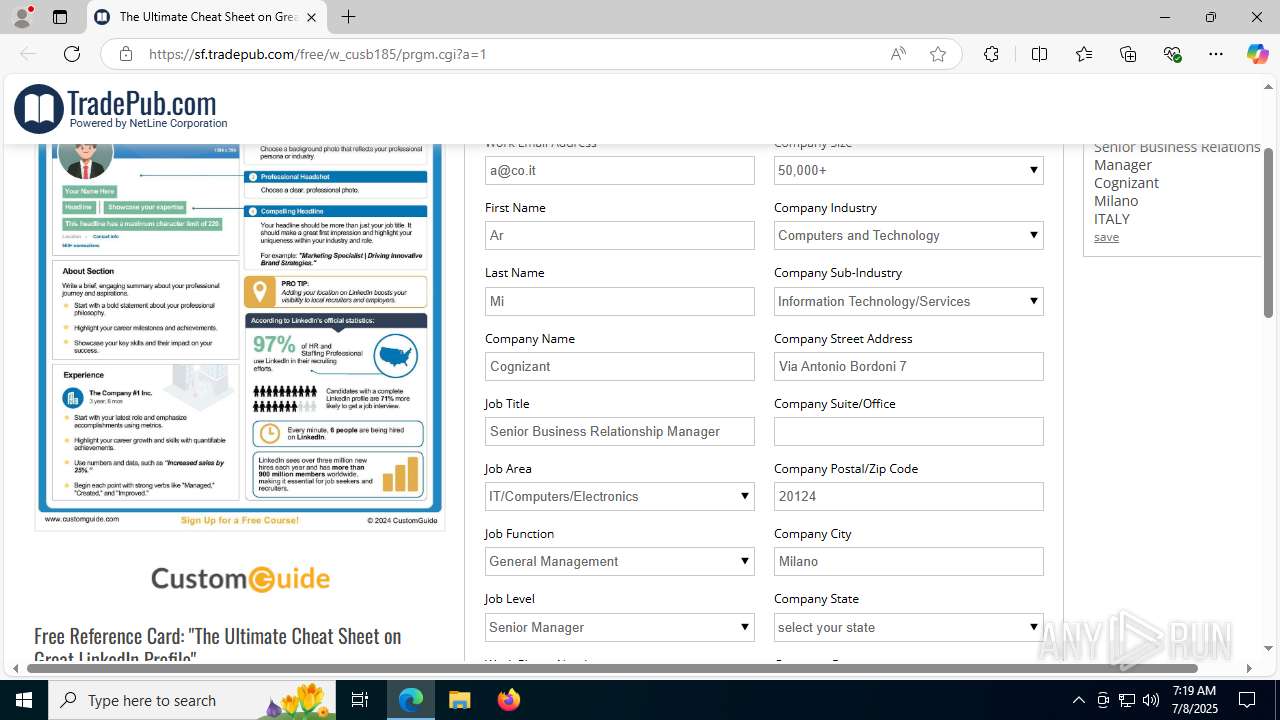Open the Company State dropdown

pyautogui.click(x=908, y=627)
